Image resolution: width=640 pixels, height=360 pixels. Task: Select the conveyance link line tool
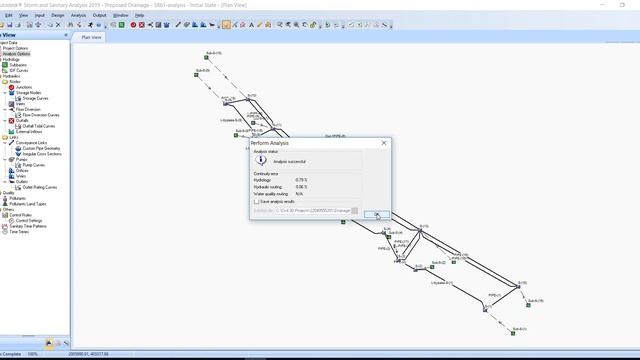tap(178, 25)
